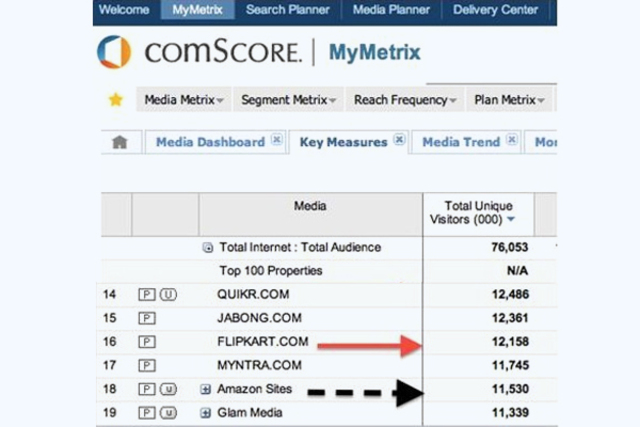640x427 pixels.
Task: Click the Top 100 Properties row label
Action: click(x=271, y=271)
